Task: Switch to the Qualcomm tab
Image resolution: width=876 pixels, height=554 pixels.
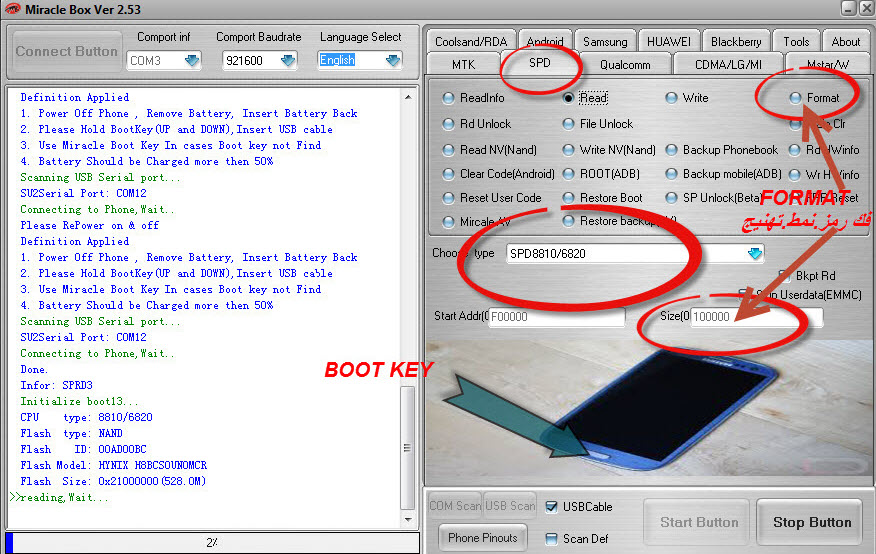Action: [x=625, y=65]
